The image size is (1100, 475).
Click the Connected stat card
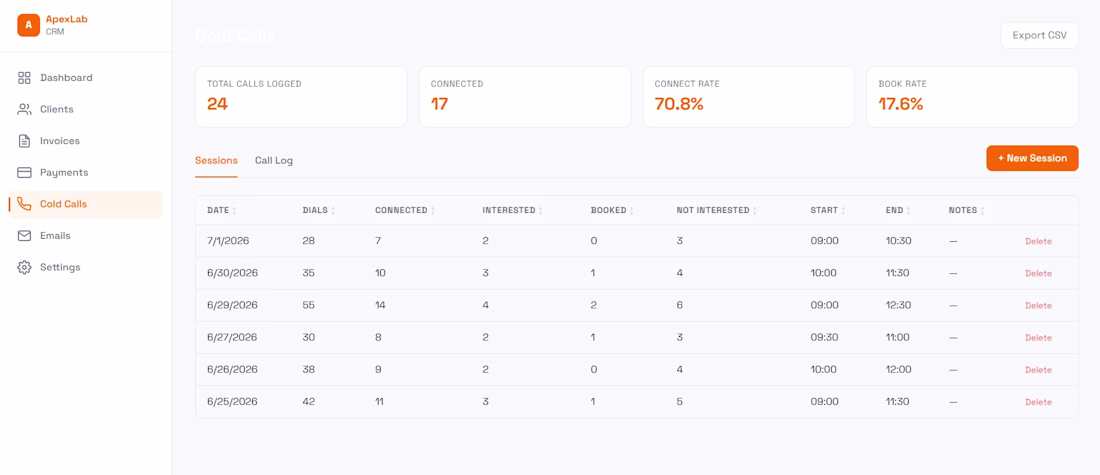pos(525,97)
